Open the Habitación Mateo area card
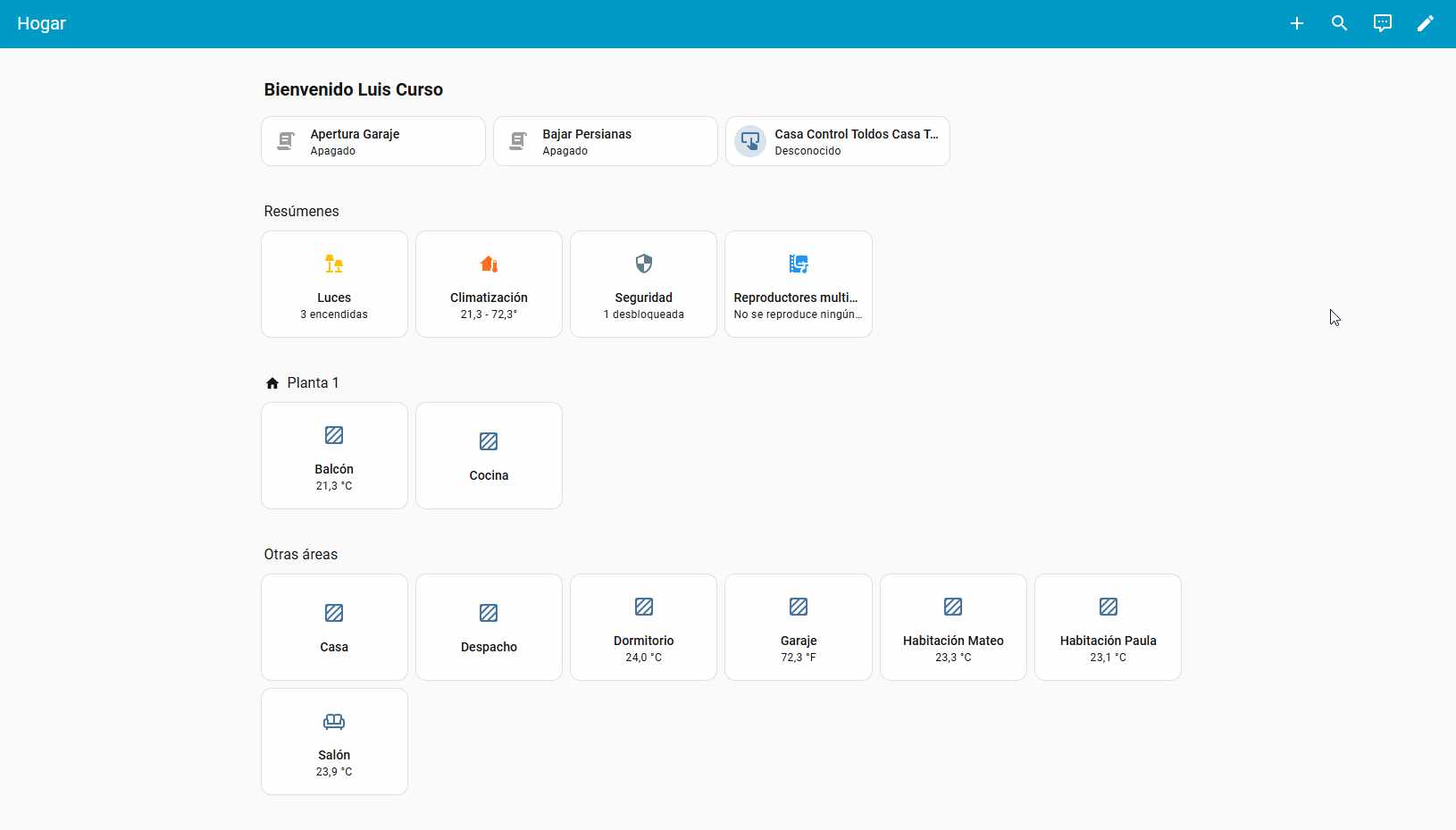Screen dimensions: 1456x830 (953, 627)
